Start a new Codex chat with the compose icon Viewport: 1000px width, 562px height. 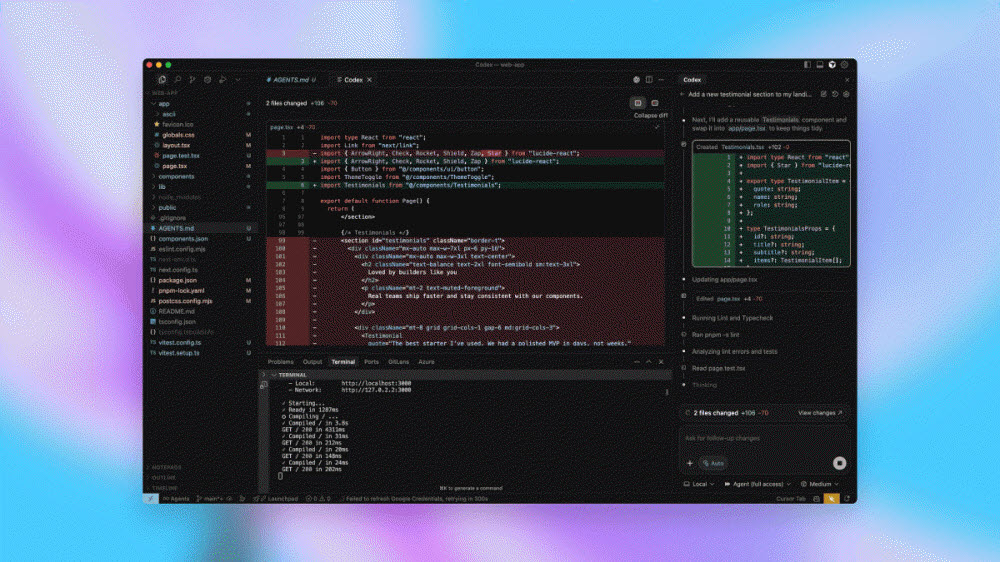coord(823,94)
